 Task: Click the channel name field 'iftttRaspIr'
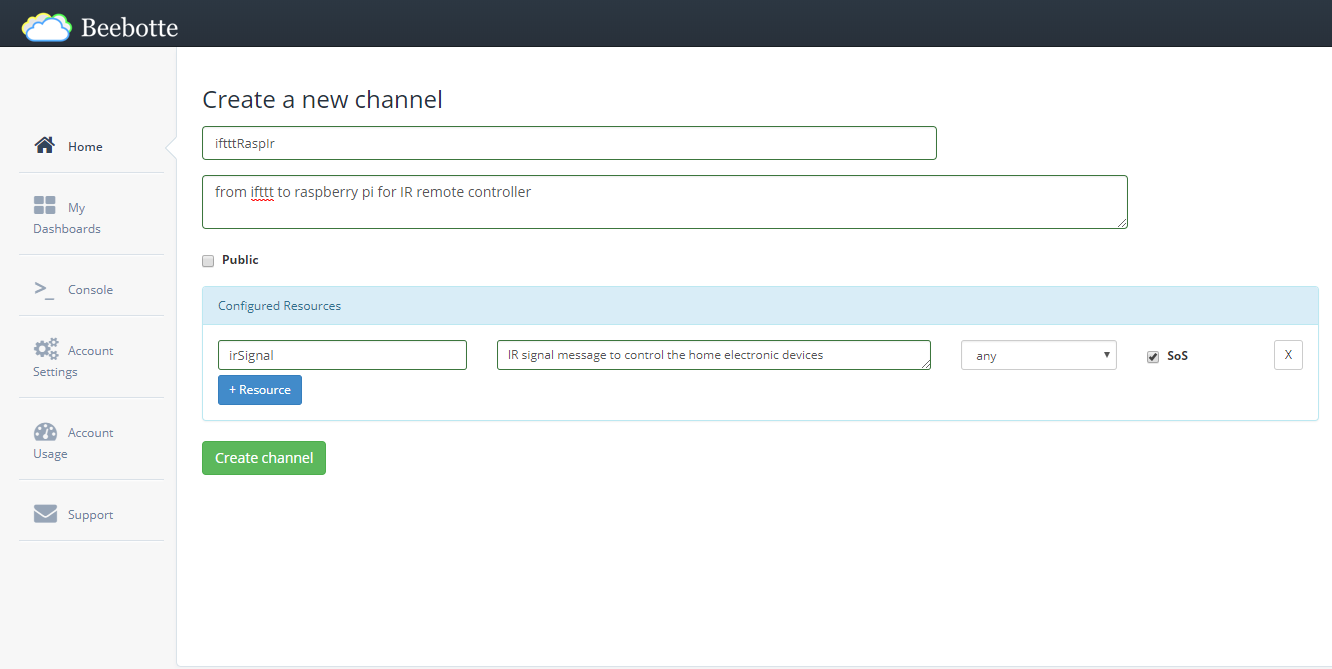(x=569, y=143)
